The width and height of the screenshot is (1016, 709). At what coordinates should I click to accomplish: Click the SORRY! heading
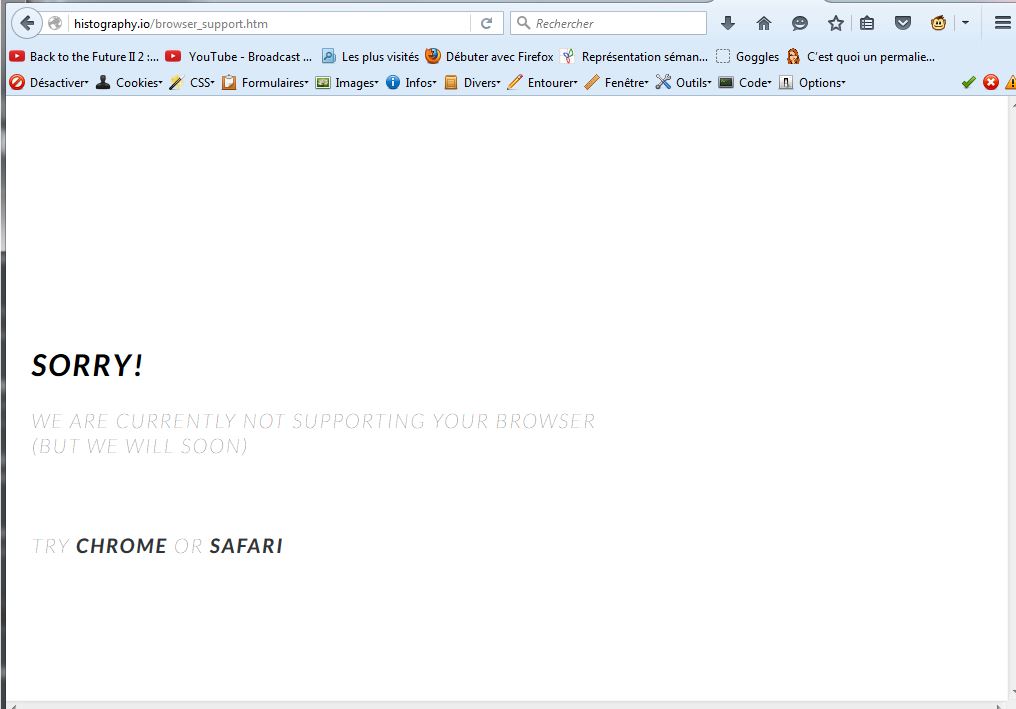[87, 366]
